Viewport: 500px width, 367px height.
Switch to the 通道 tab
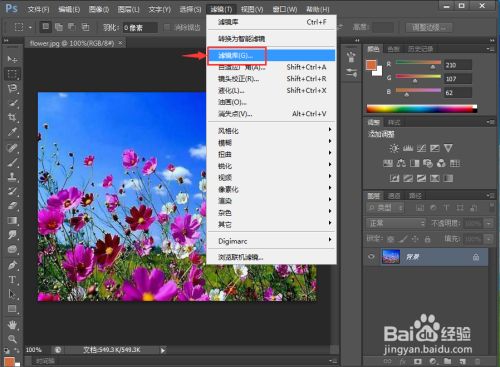point(394,196)
